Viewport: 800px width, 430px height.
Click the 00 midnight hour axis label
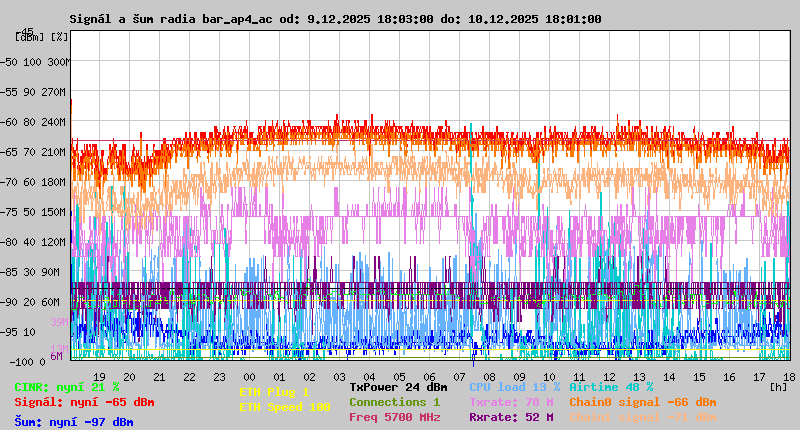tap(249, 376)
